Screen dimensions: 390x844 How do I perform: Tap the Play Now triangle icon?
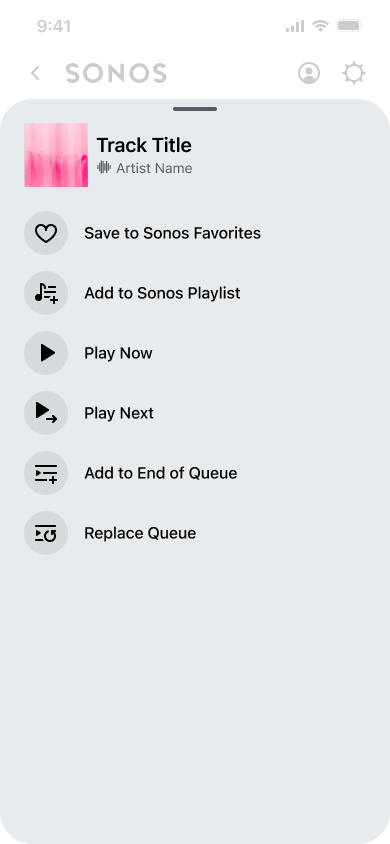tap(46, 353)
